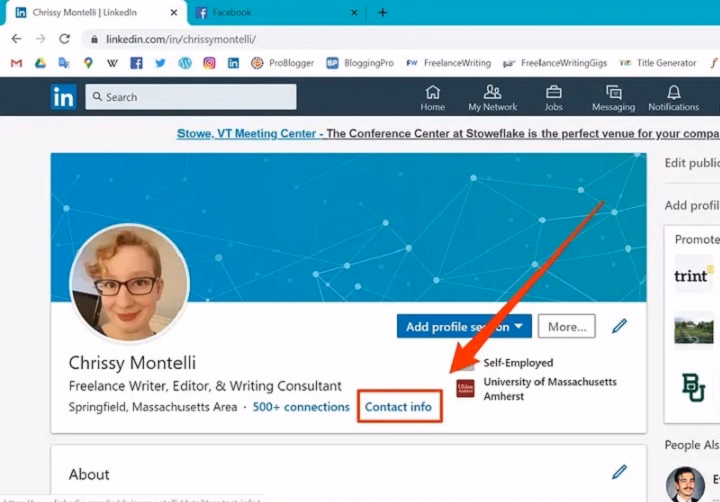The image size is (720, 502).
Task: Click the Chrissy Montelli name heading
Action: pyautogui.click(x=132, y=363)
